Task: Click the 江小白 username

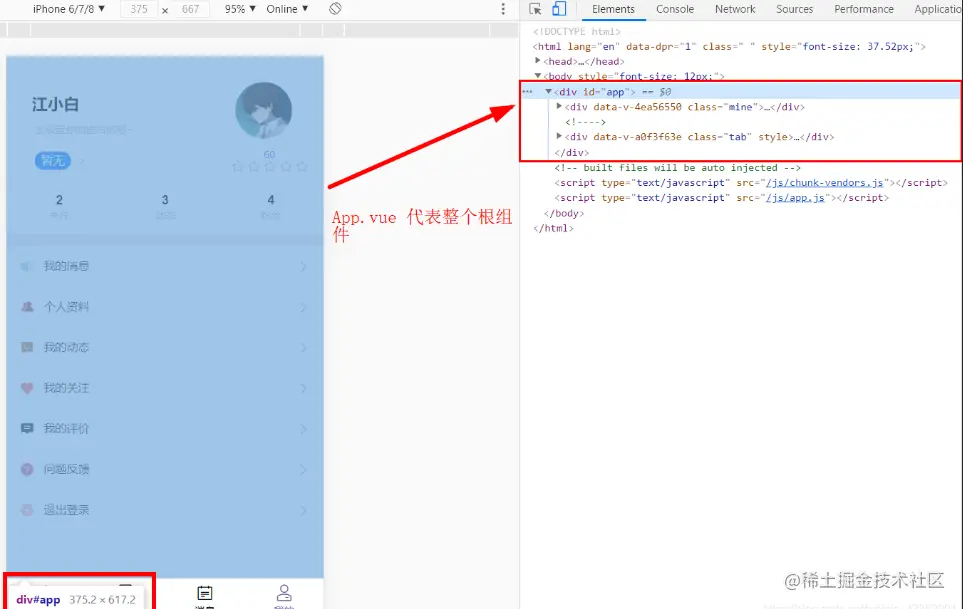Action: point(55,104)
